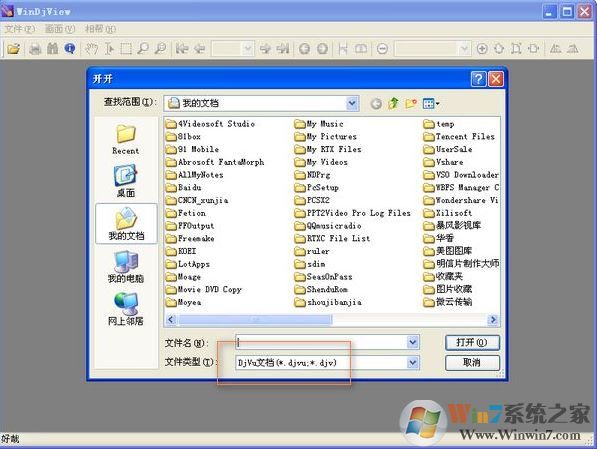Click the Open file toolbar icon
The height and width of the screenshot is (449, 597).
point(13,48)
